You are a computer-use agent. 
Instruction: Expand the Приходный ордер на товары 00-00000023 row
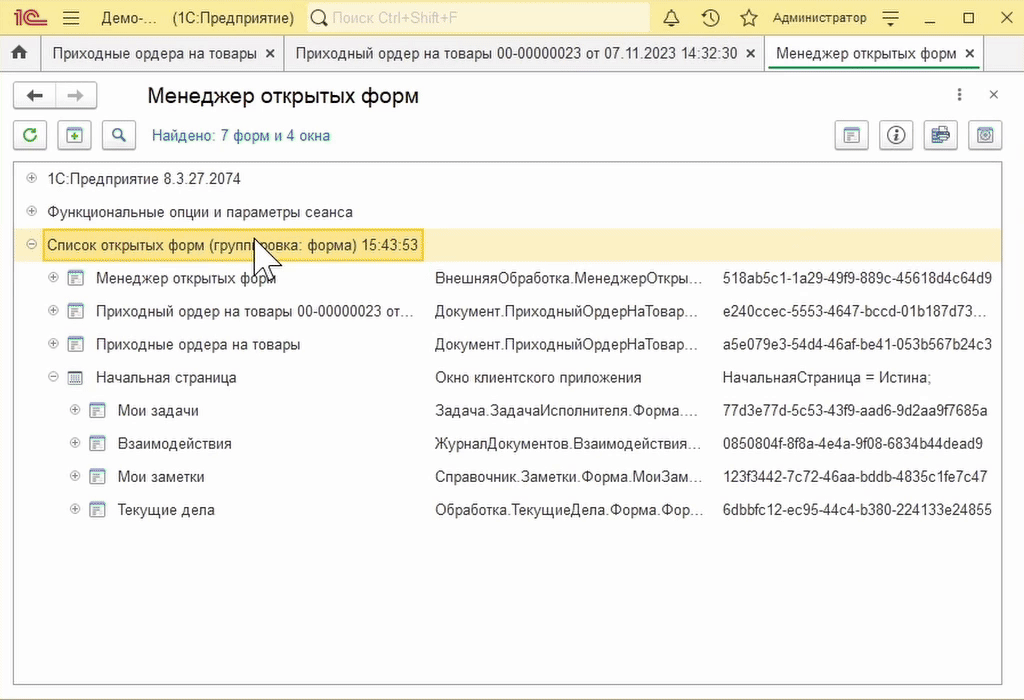(54, 310)
